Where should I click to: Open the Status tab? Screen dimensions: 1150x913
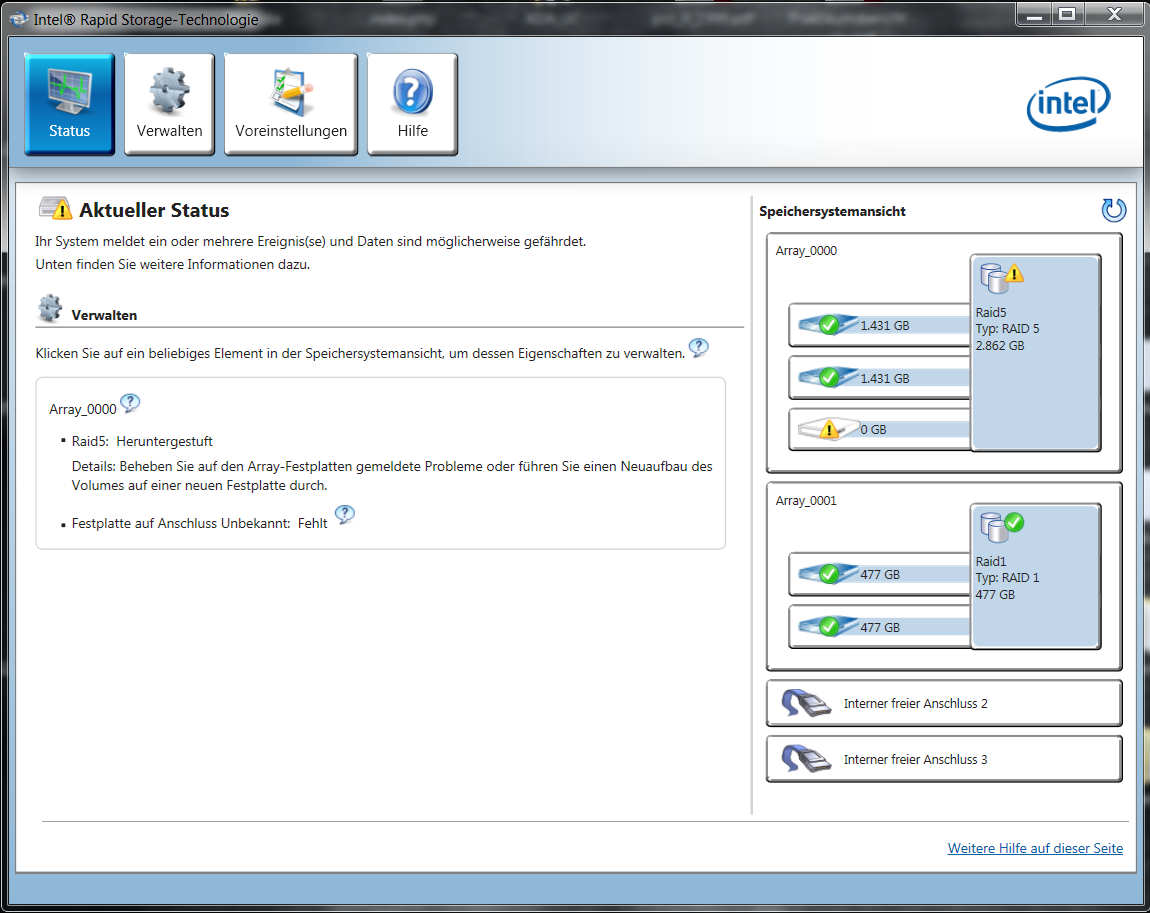[70, 104]
